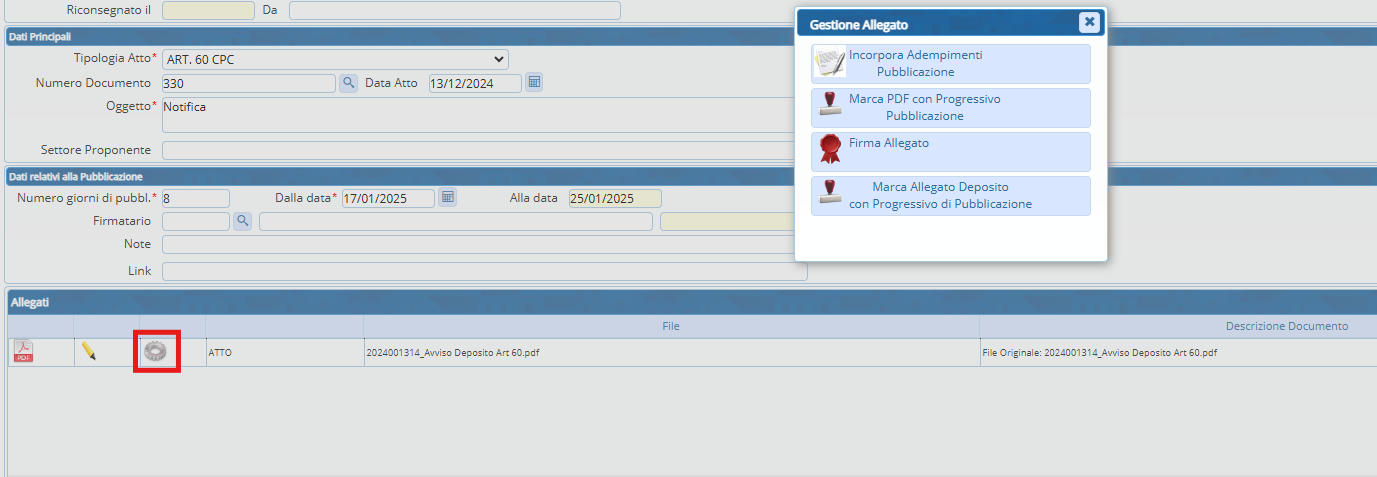Focus the Firmatario name field

point(456,221)
